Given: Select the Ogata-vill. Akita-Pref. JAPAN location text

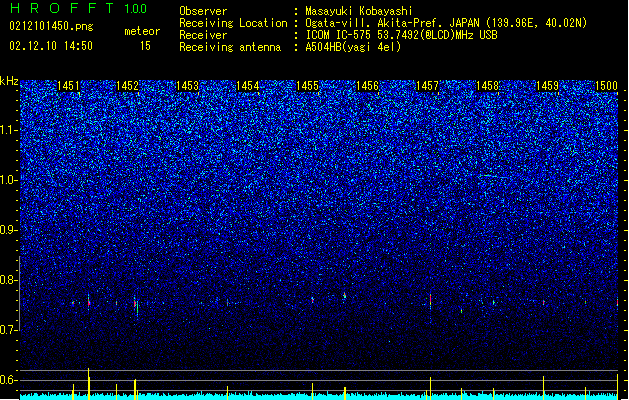Looking at the screenshot, I should point(446,23).
